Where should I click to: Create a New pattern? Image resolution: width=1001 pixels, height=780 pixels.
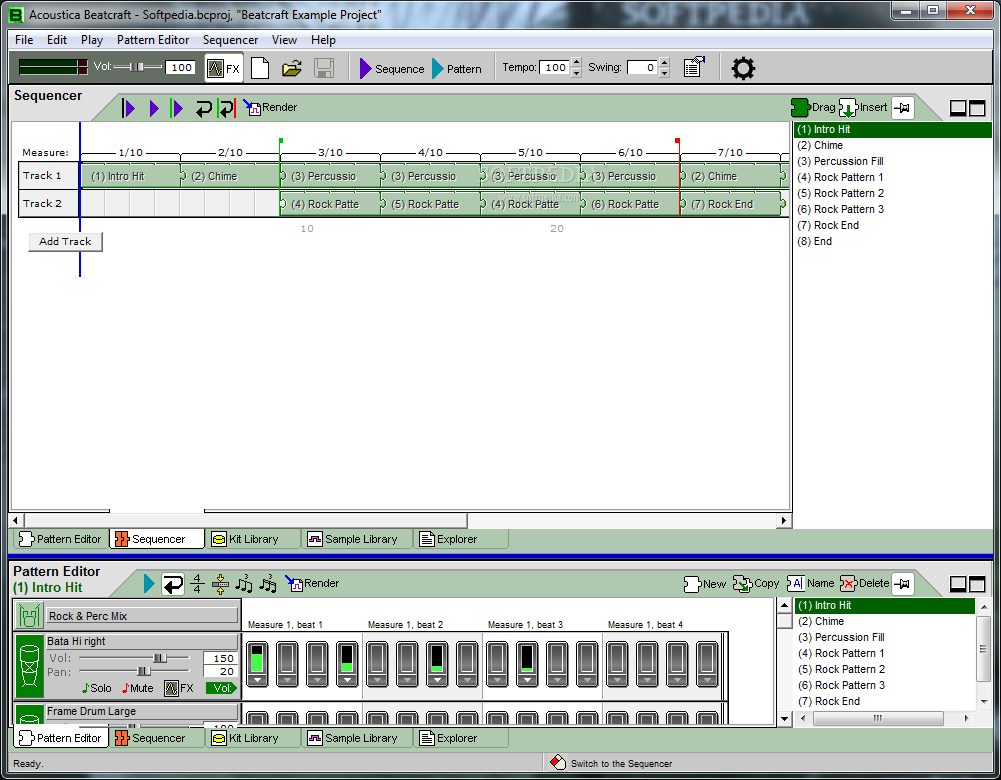[705, 583]
